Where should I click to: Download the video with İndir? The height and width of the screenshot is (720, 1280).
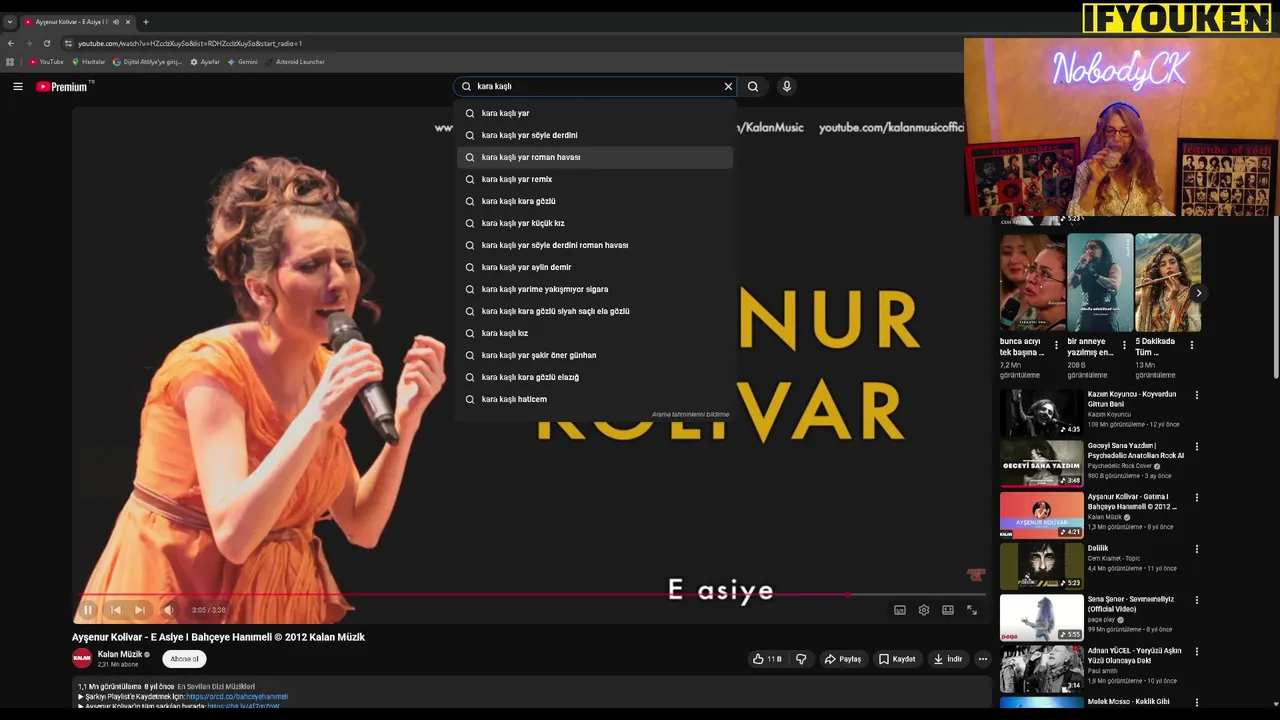click(948, 659)
